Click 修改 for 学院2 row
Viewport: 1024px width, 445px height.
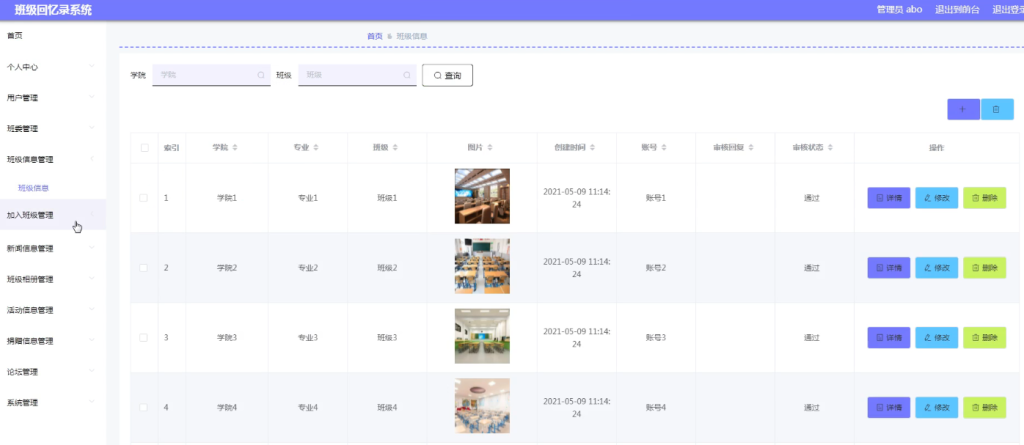click(936, 268)
